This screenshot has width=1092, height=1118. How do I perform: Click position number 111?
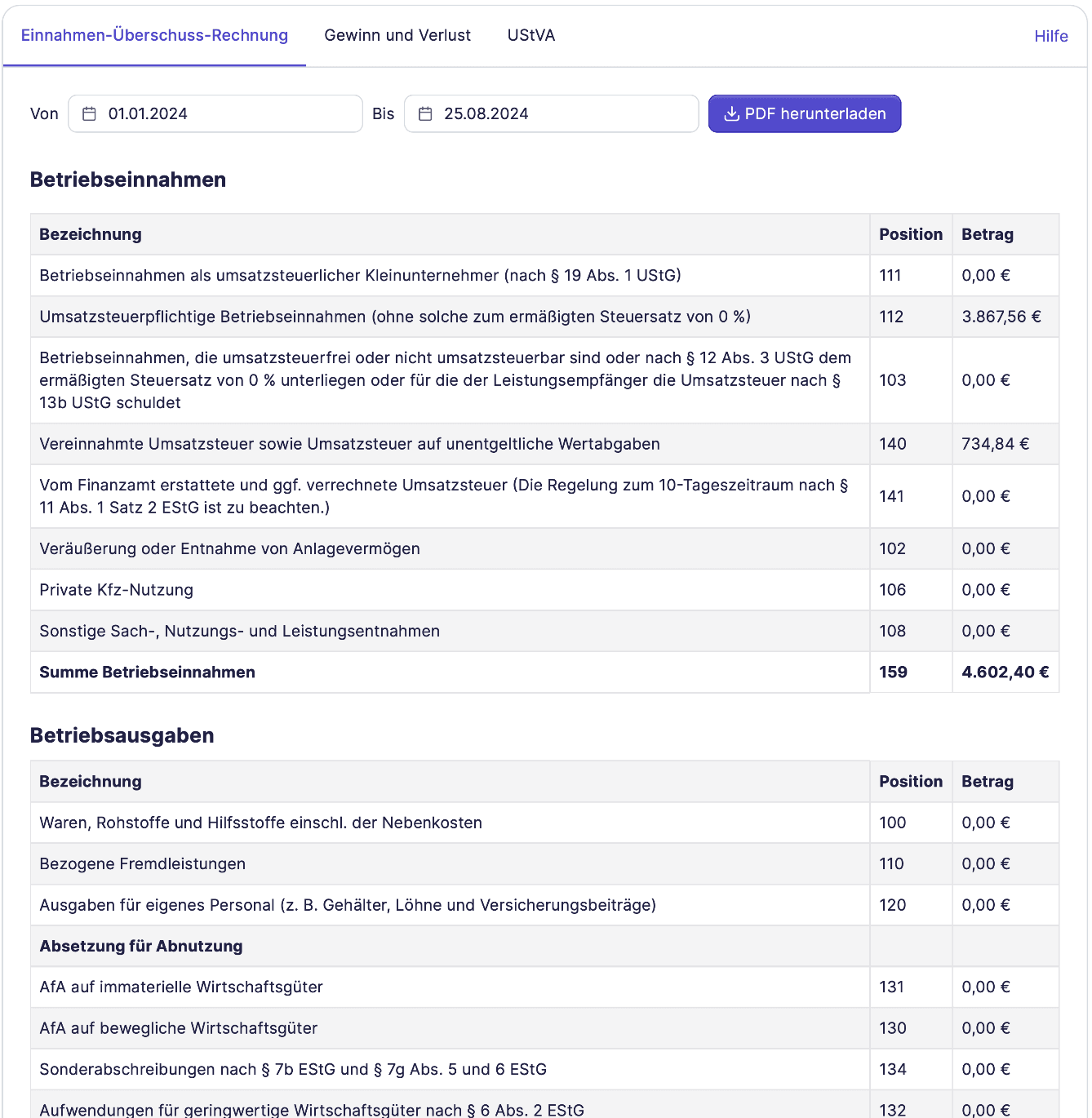tap(890, 276)
